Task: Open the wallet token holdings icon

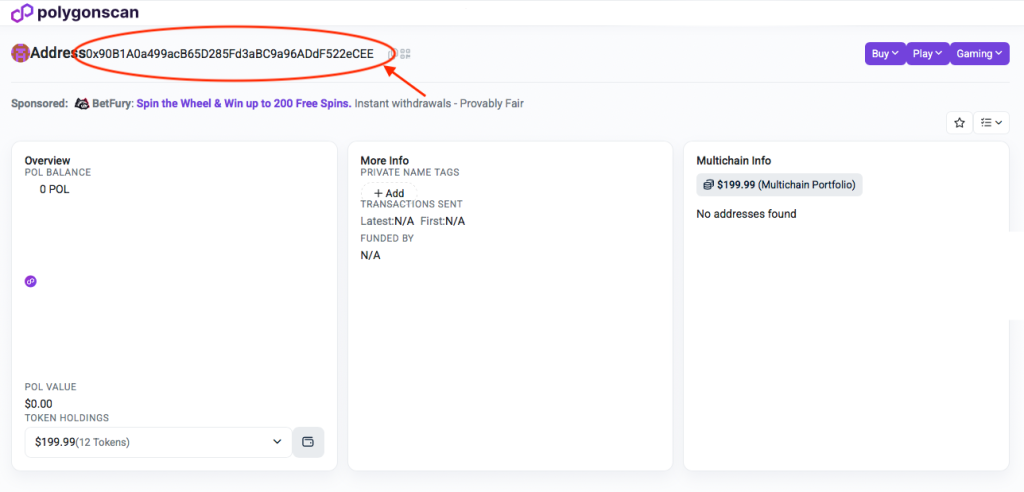Action: (308, 442)
